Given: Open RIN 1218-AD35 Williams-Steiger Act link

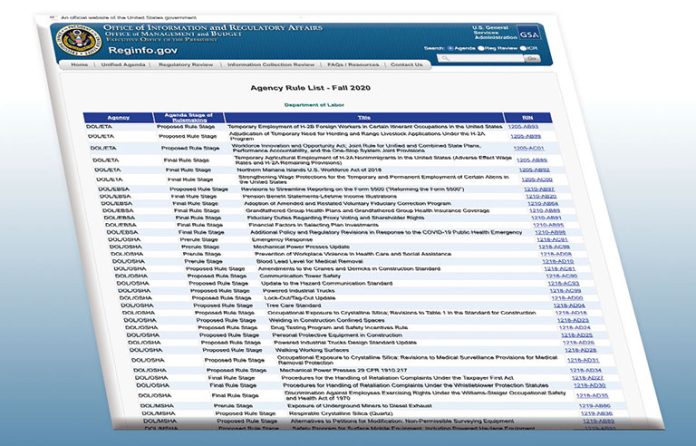Looking at the screenshot, I should (x=592, y=395).
